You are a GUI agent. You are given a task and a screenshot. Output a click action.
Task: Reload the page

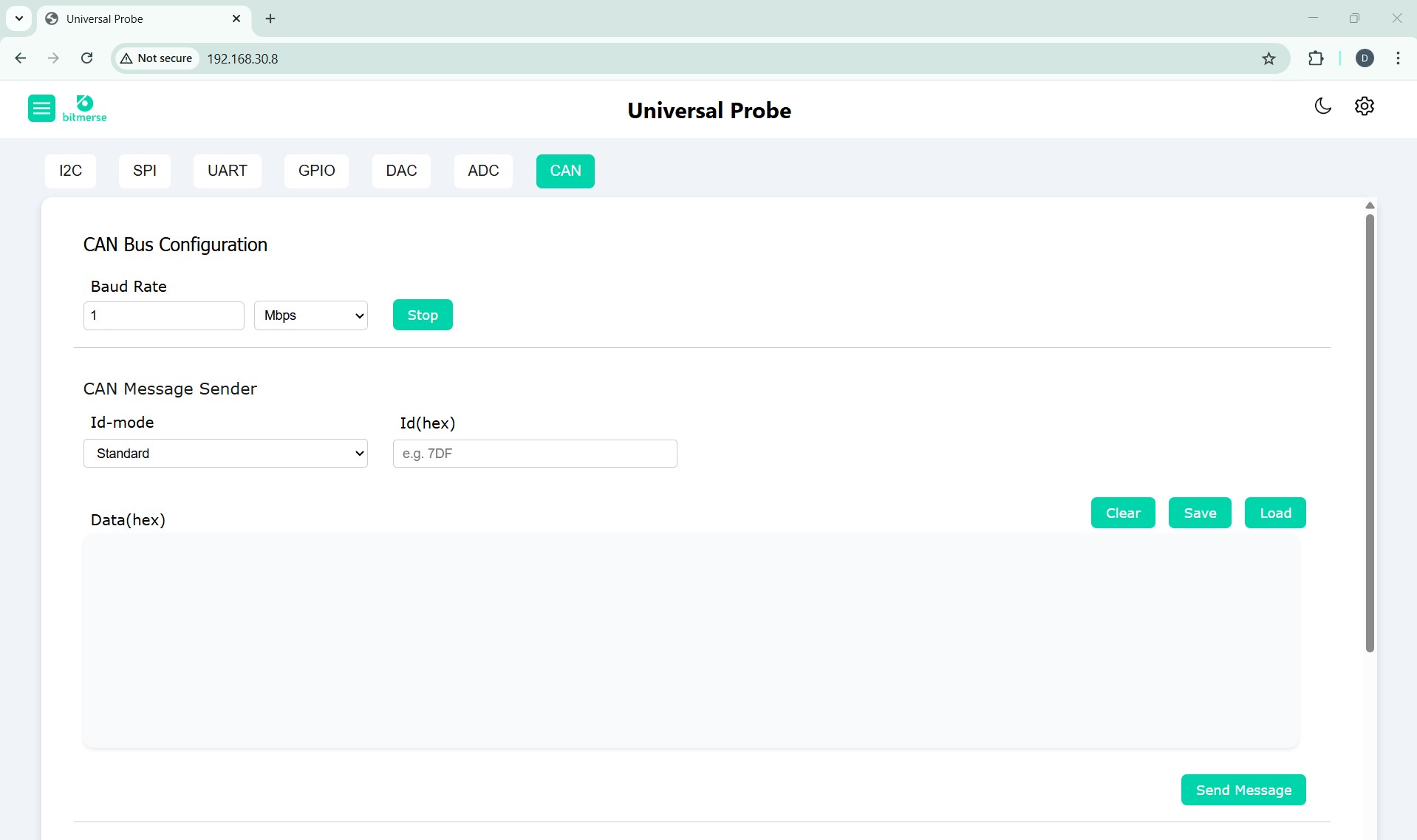coord(86,58)
